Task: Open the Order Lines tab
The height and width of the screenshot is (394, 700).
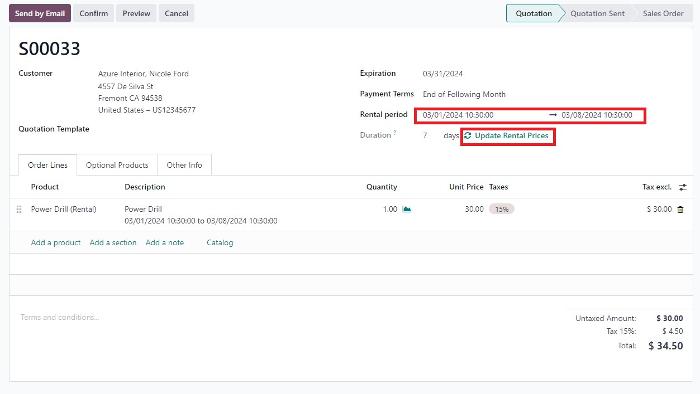Action: coord(47,165)
